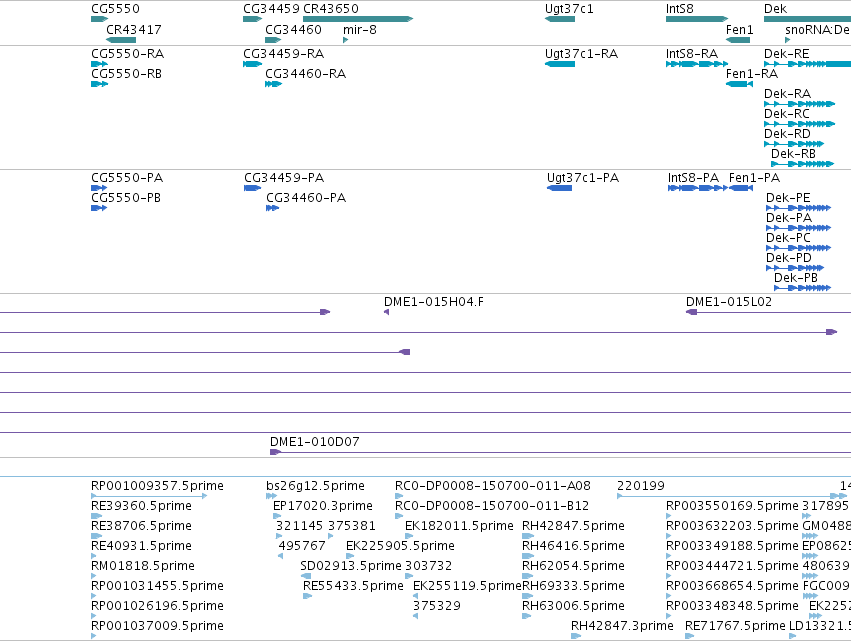The height and width of the screenshot is (641, 851).
Task: Click EST RE40931.5prime
Action: 142,546
